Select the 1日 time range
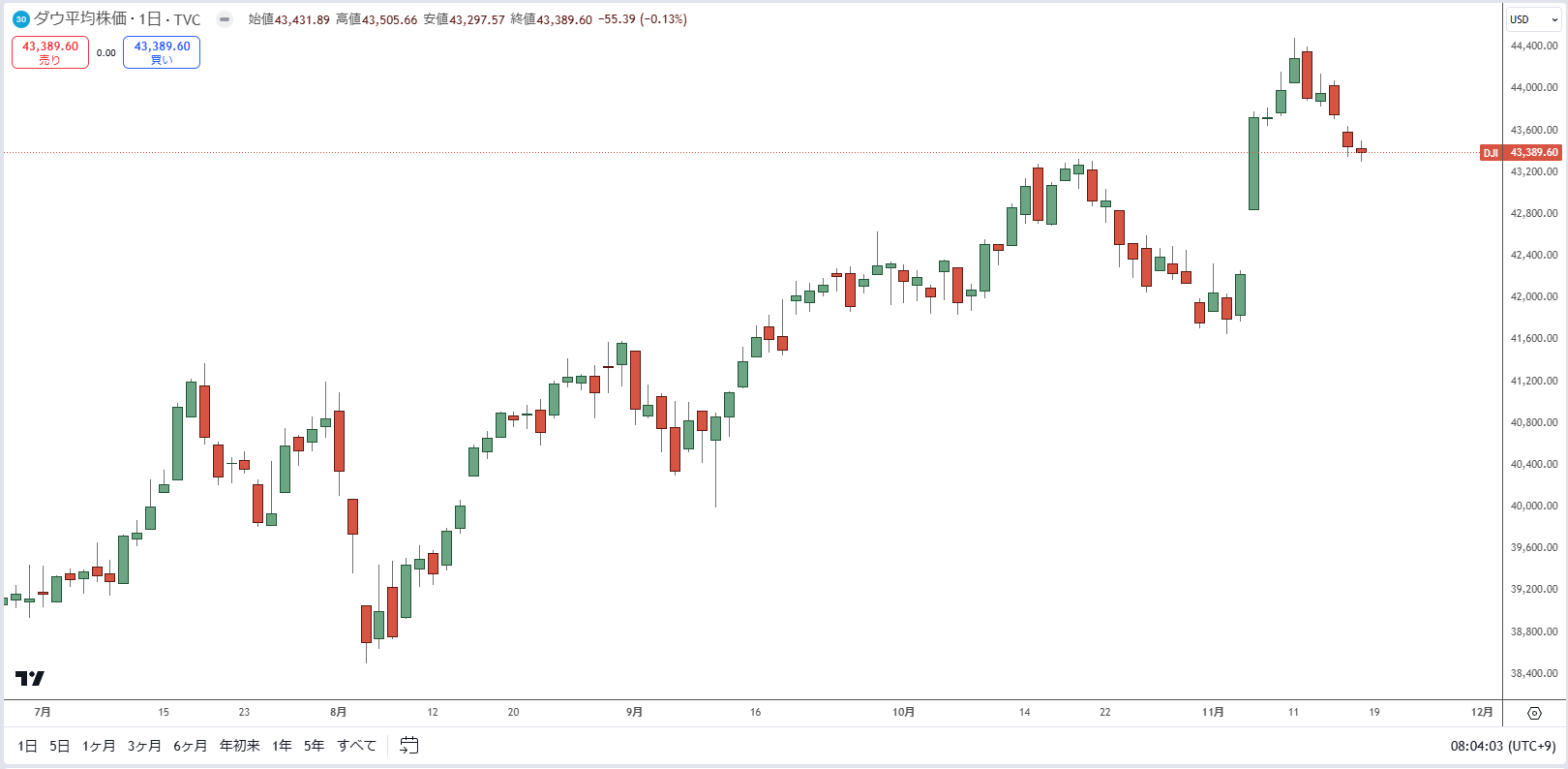1568x769 pixels. pyautogui.click(x=27, y=746)
